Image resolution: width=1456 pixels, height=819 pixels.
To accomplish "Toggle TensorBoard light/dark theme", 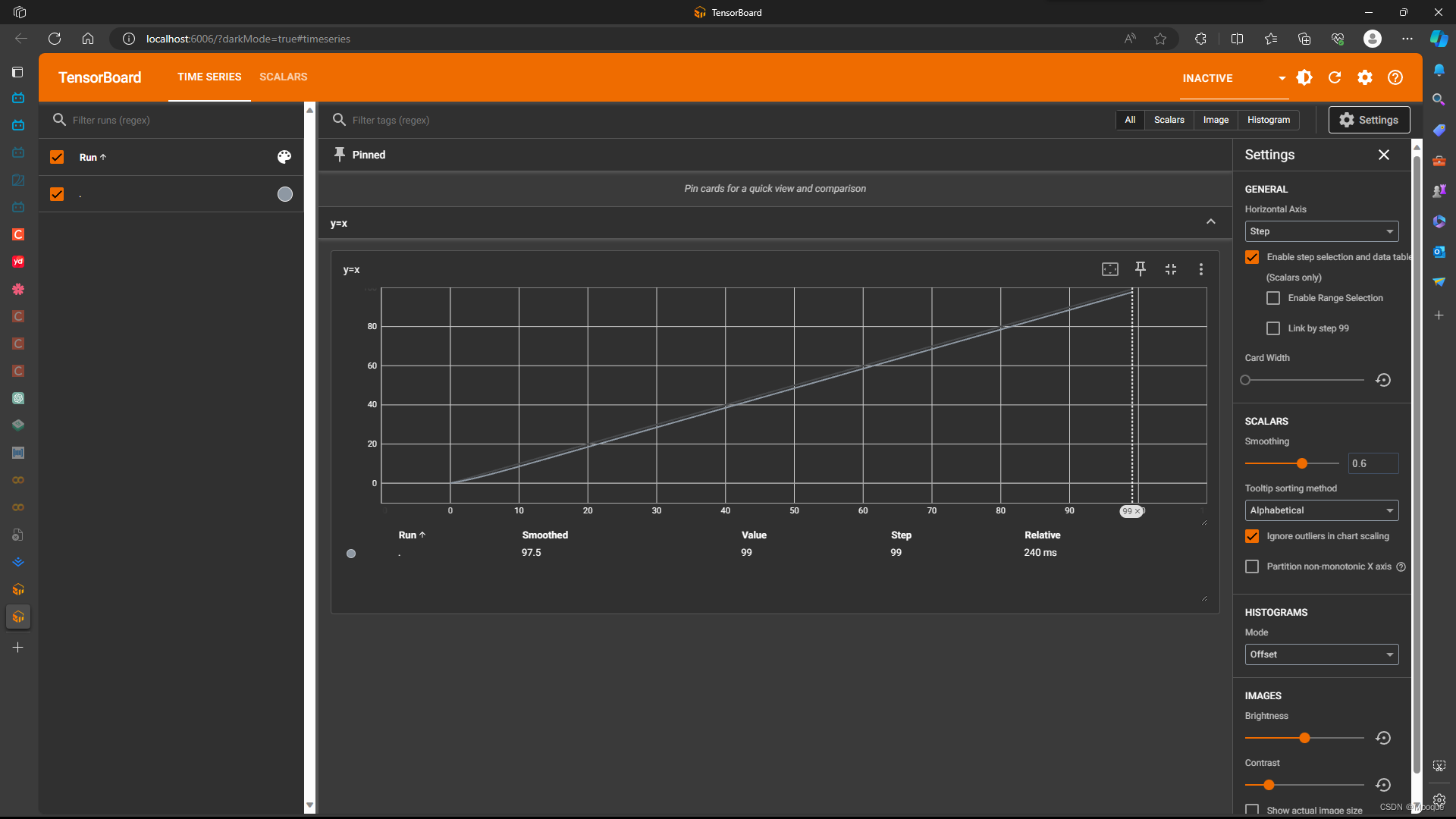I will click(1304, 77).
